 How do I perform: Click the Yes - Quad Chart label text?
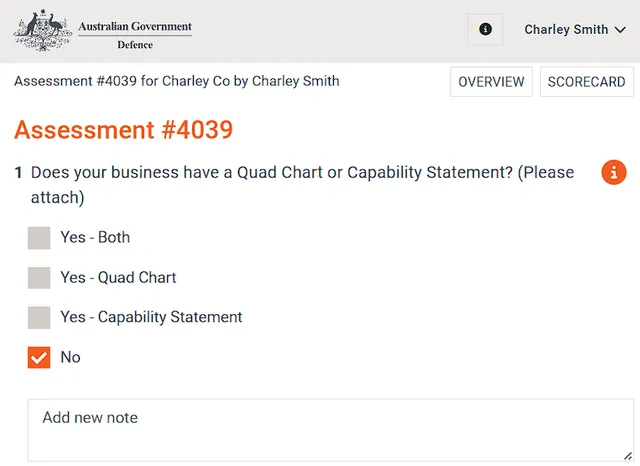(x=118, y=277)
